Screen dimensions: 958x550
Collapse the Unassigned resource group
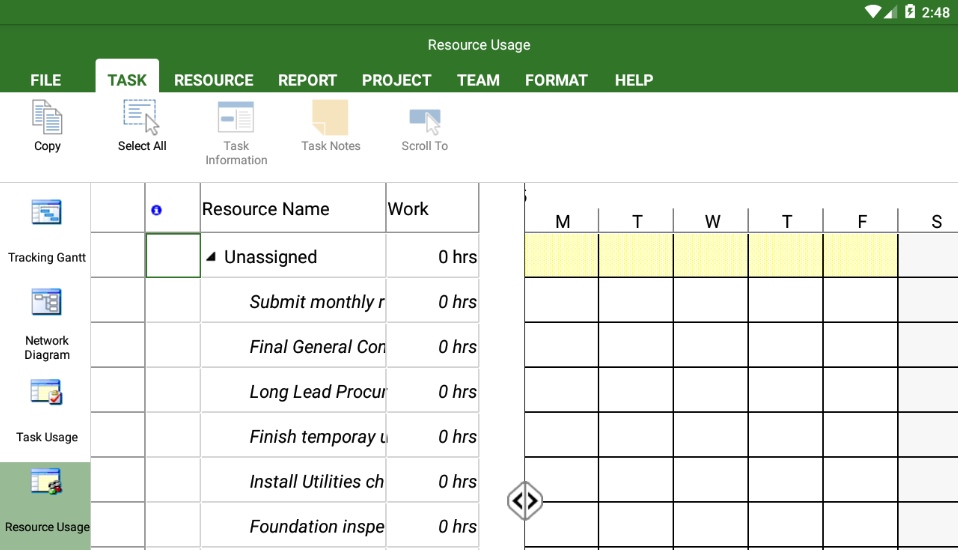211,257
